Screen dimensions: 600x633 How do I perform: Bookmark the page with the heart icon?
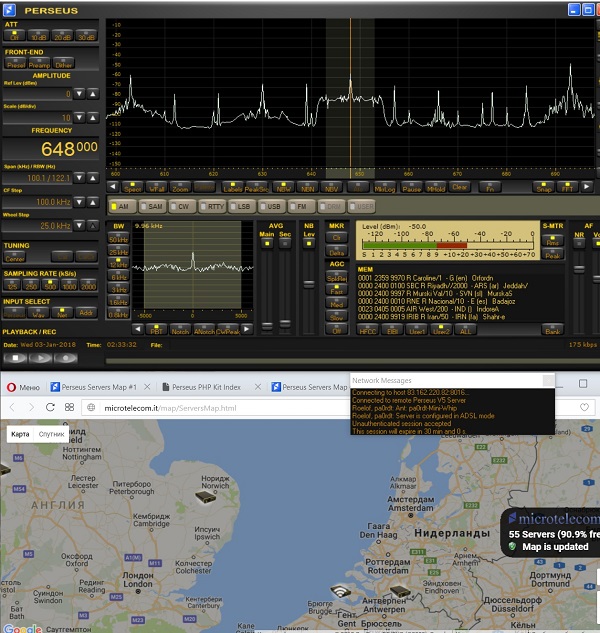pos(584,407)
